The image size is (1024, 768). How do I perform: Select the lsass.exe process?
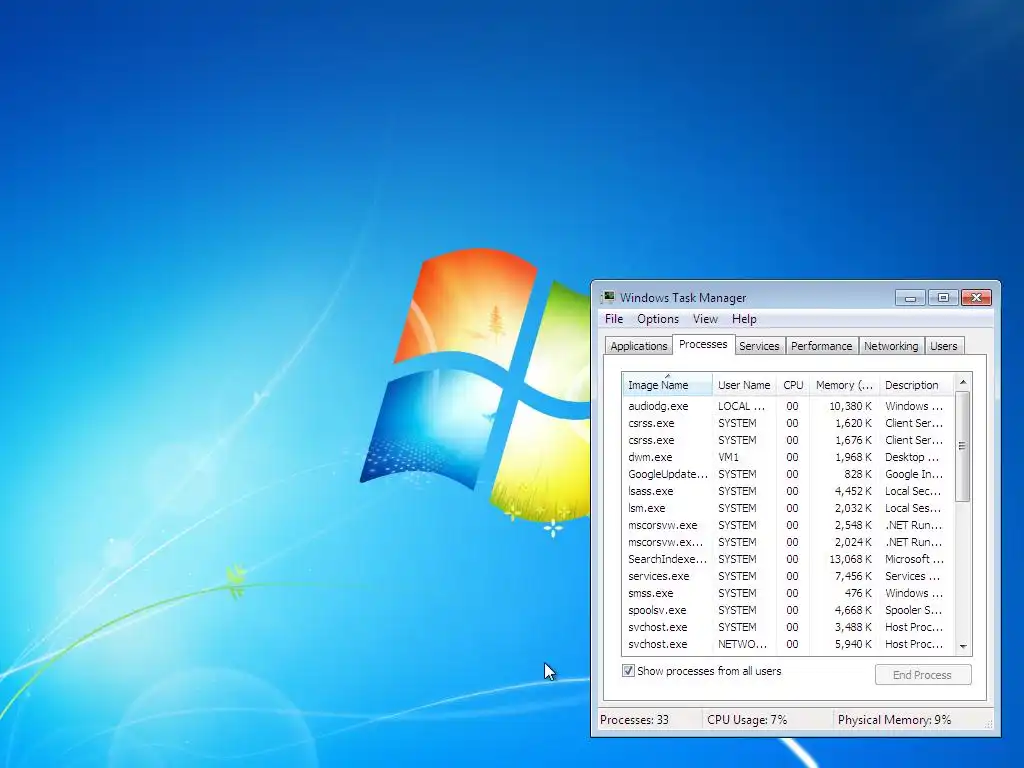tap(788, 490)
